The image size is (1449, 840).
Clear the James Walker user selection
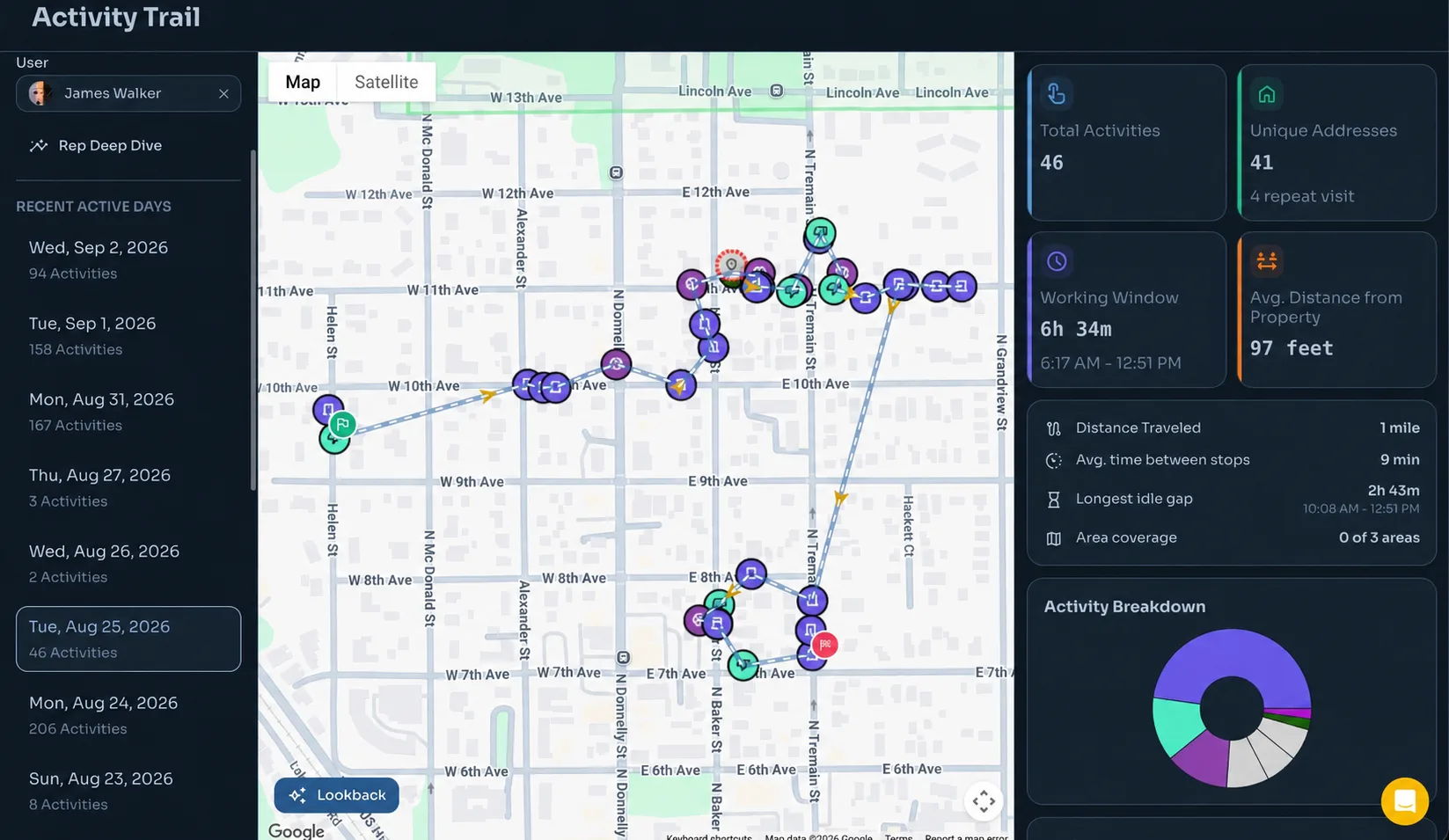223,93
